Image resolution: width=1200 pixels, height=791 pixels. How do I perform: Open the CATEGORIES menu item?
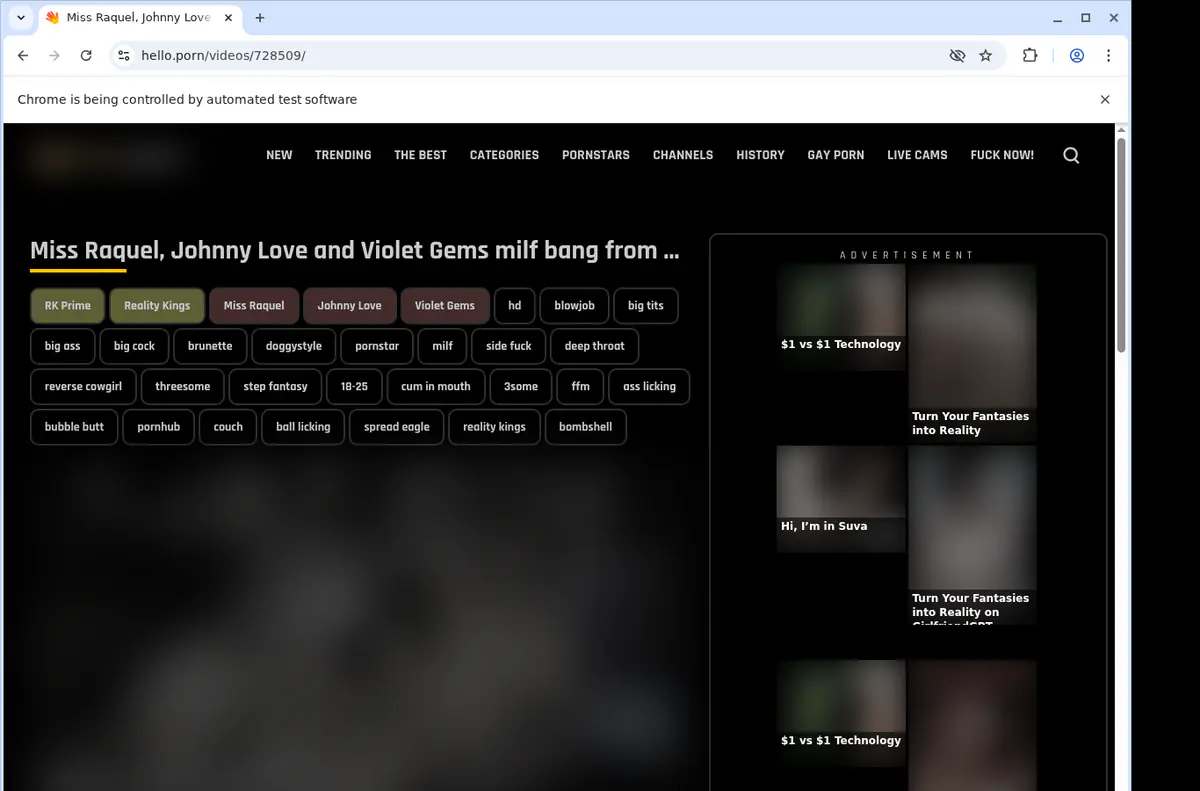click(504, 155)
